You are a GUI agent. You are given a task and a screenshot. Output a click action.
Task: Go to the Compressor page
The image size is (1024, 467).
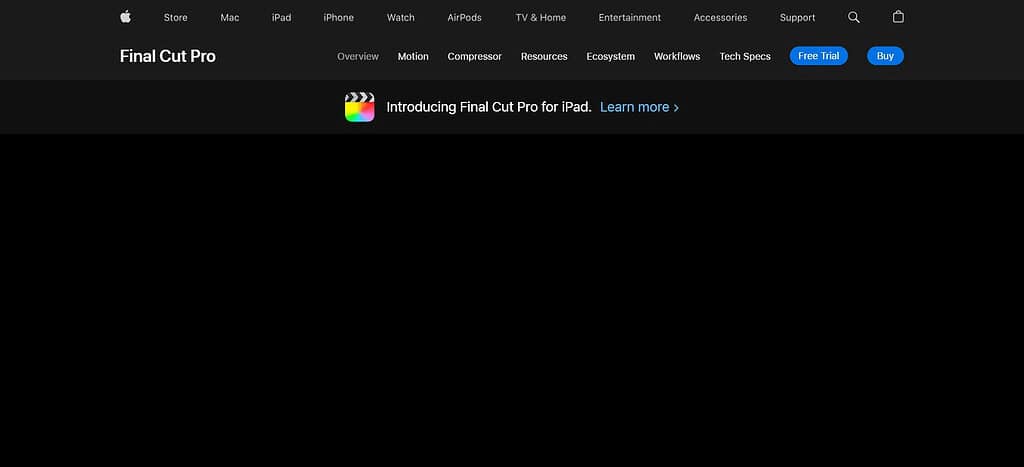pyautogui.click(x=475, y=56)
